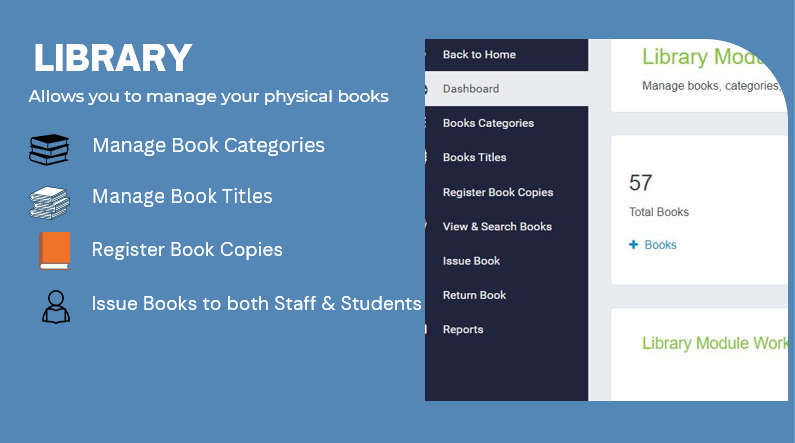The width and height of the screenshot is (795, 443).
Task: Click the stacked black books icon
Action: tap(49, 150)
